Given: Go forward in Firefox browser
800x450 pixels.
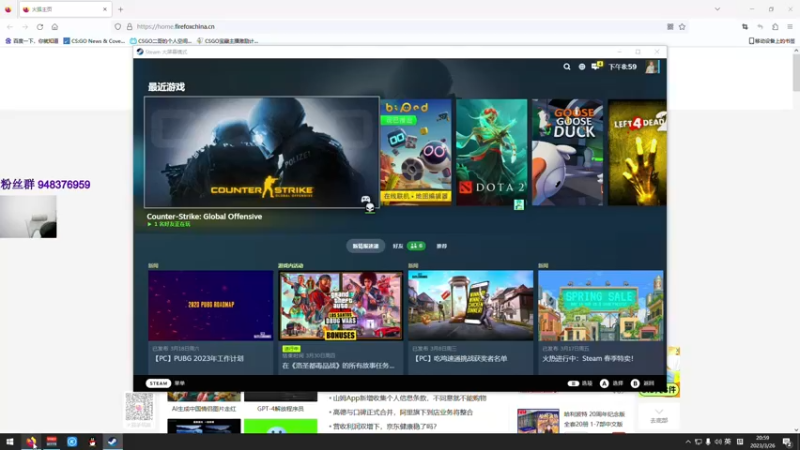Looking at the screenshot, I should pyautogui.click(x=24, y=27).
